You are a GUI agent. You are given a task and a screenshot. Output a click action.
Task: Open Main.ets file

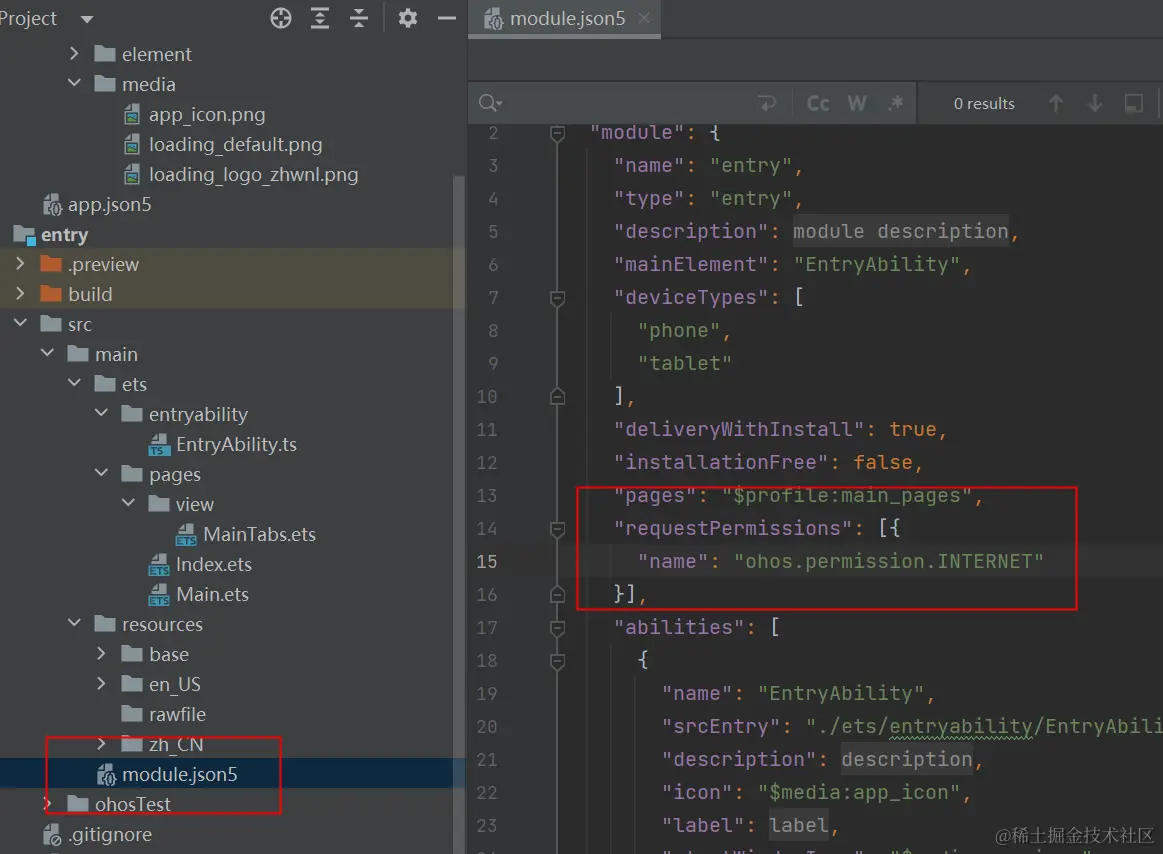click(211, 594)
